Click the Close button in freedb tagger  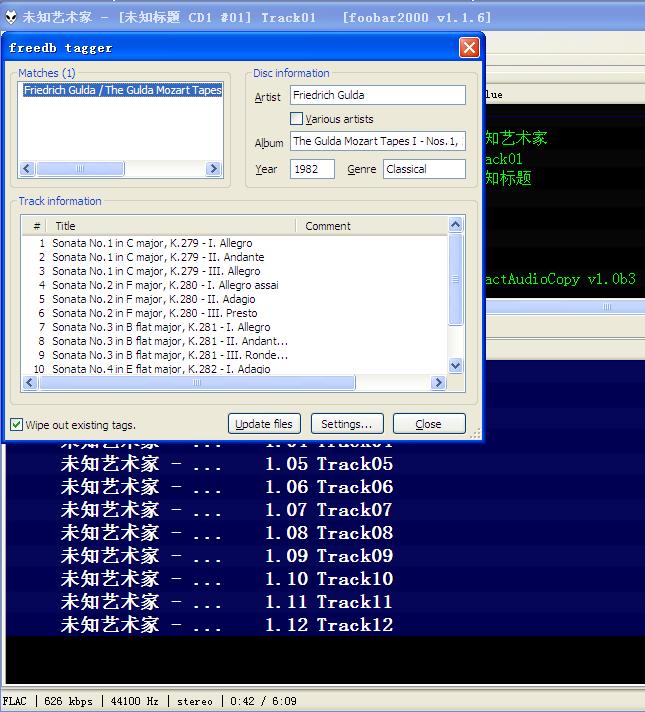429,424
